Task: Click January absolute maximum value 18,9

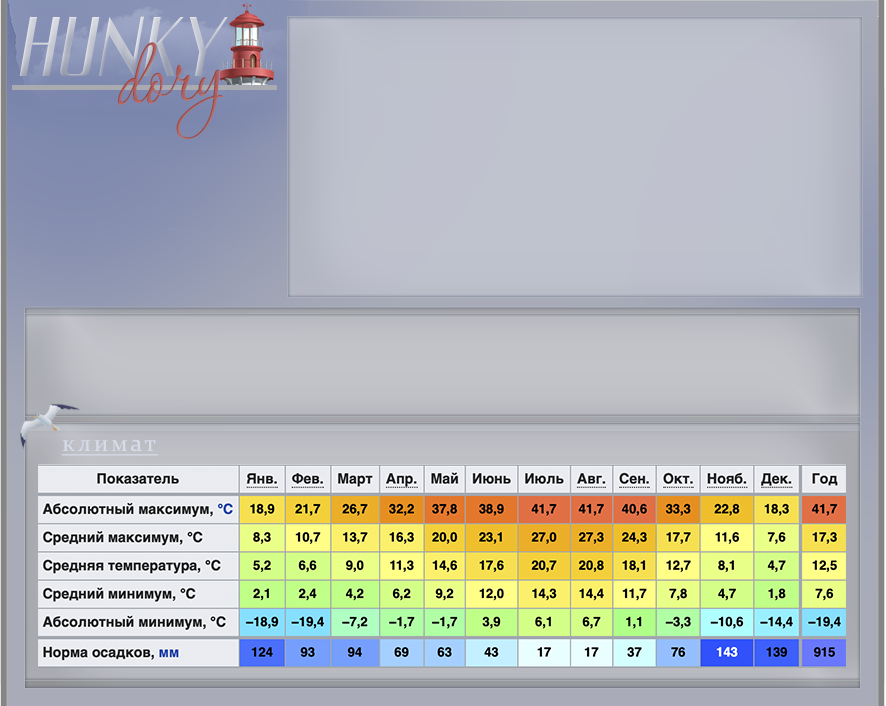Action: [262, 509]
